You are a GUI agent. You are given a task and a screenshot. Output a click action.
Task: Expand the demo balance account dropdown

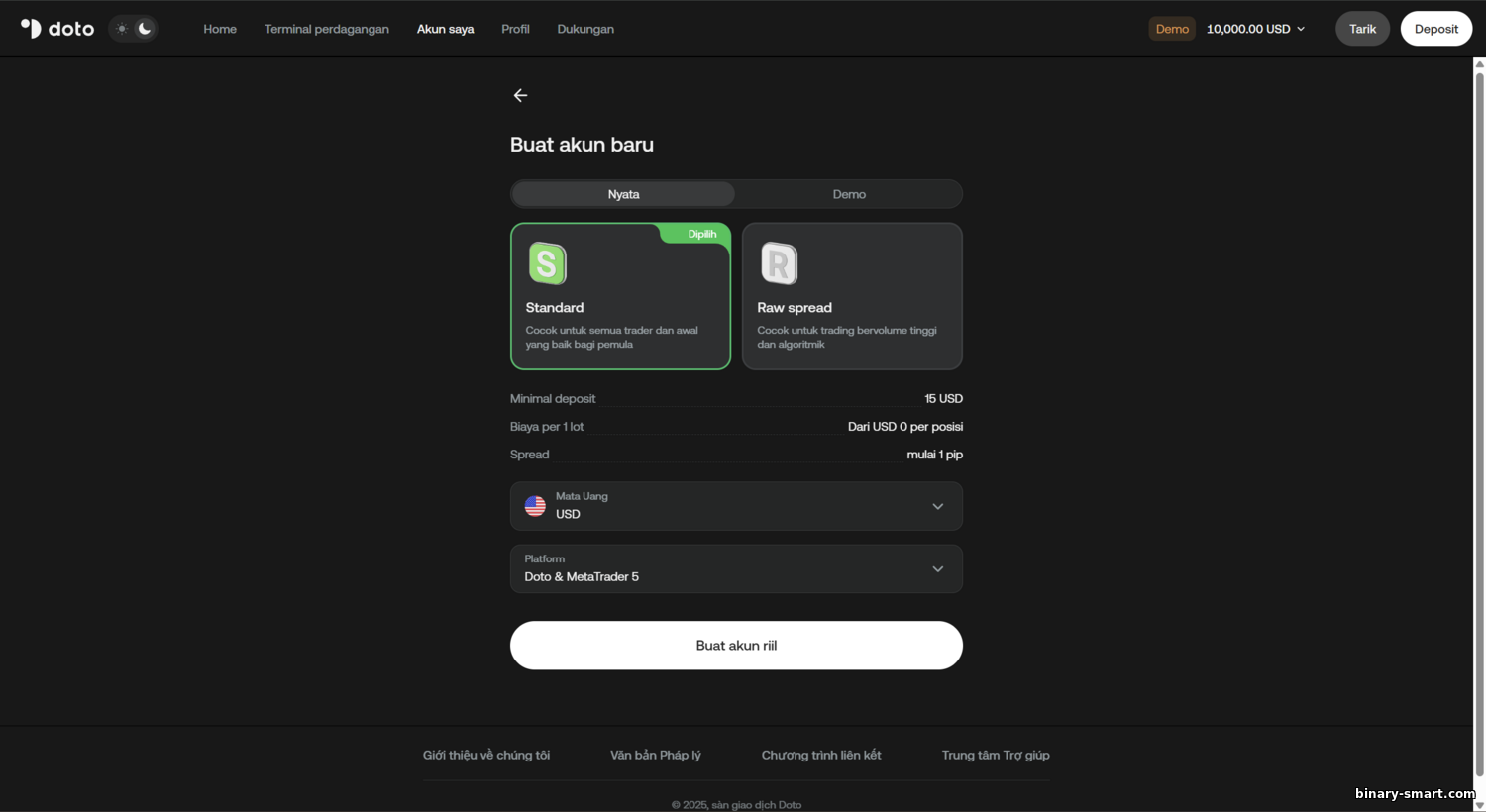click(x=1255, y=29)
